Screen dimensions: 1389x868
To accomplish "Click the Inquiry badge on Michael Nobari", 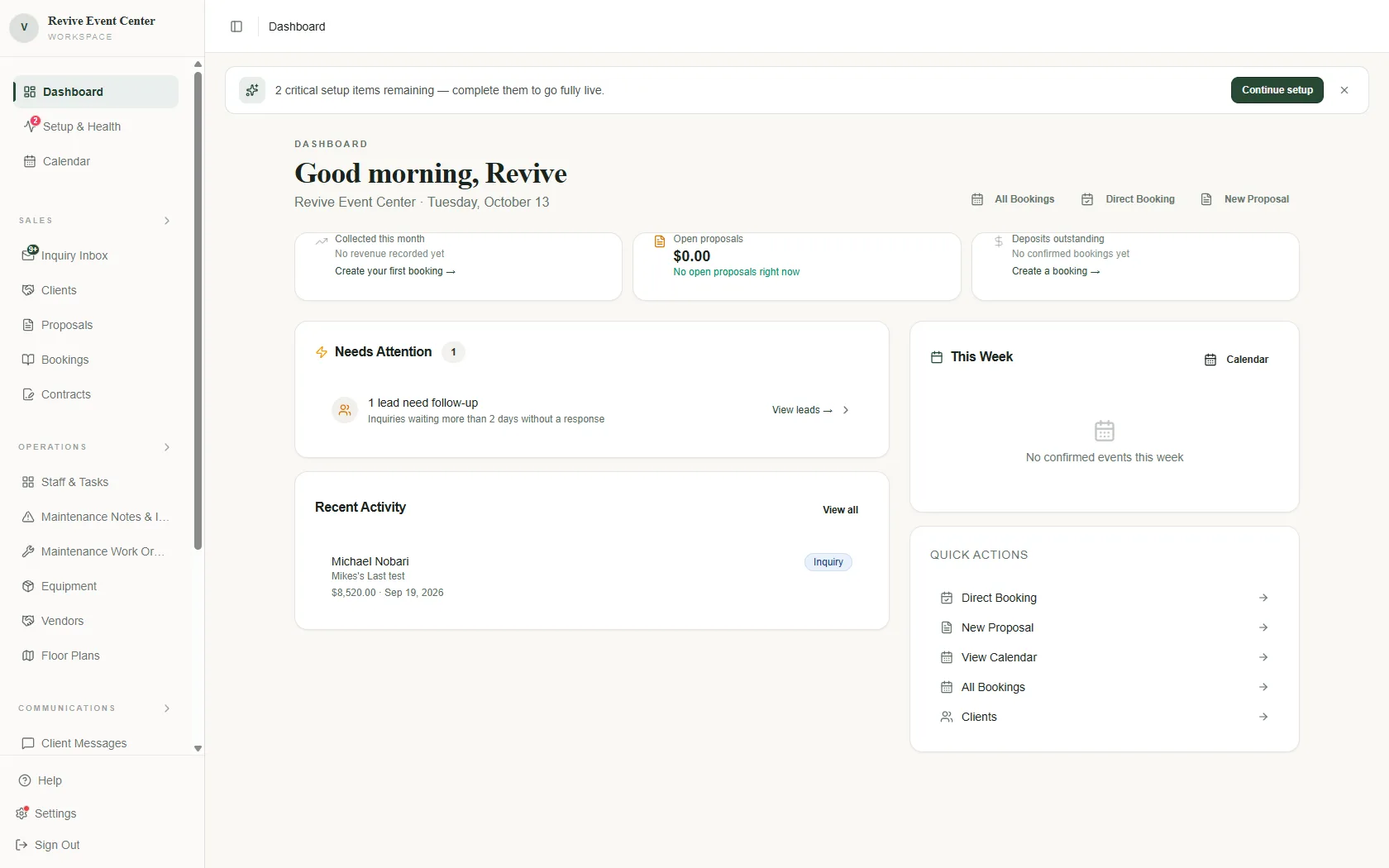I will (x=828, y=562).
